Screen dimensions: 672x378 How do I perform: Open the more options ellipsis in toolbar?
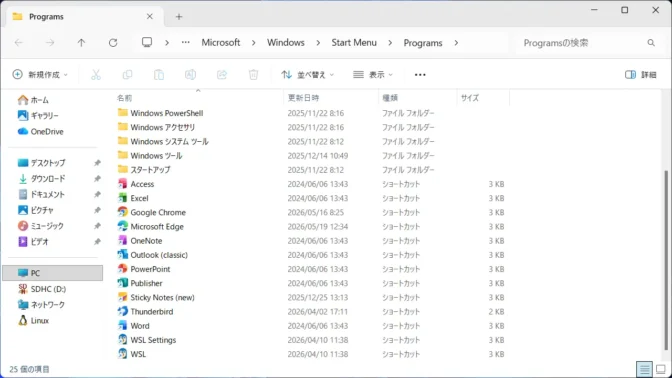click(420, 75)
